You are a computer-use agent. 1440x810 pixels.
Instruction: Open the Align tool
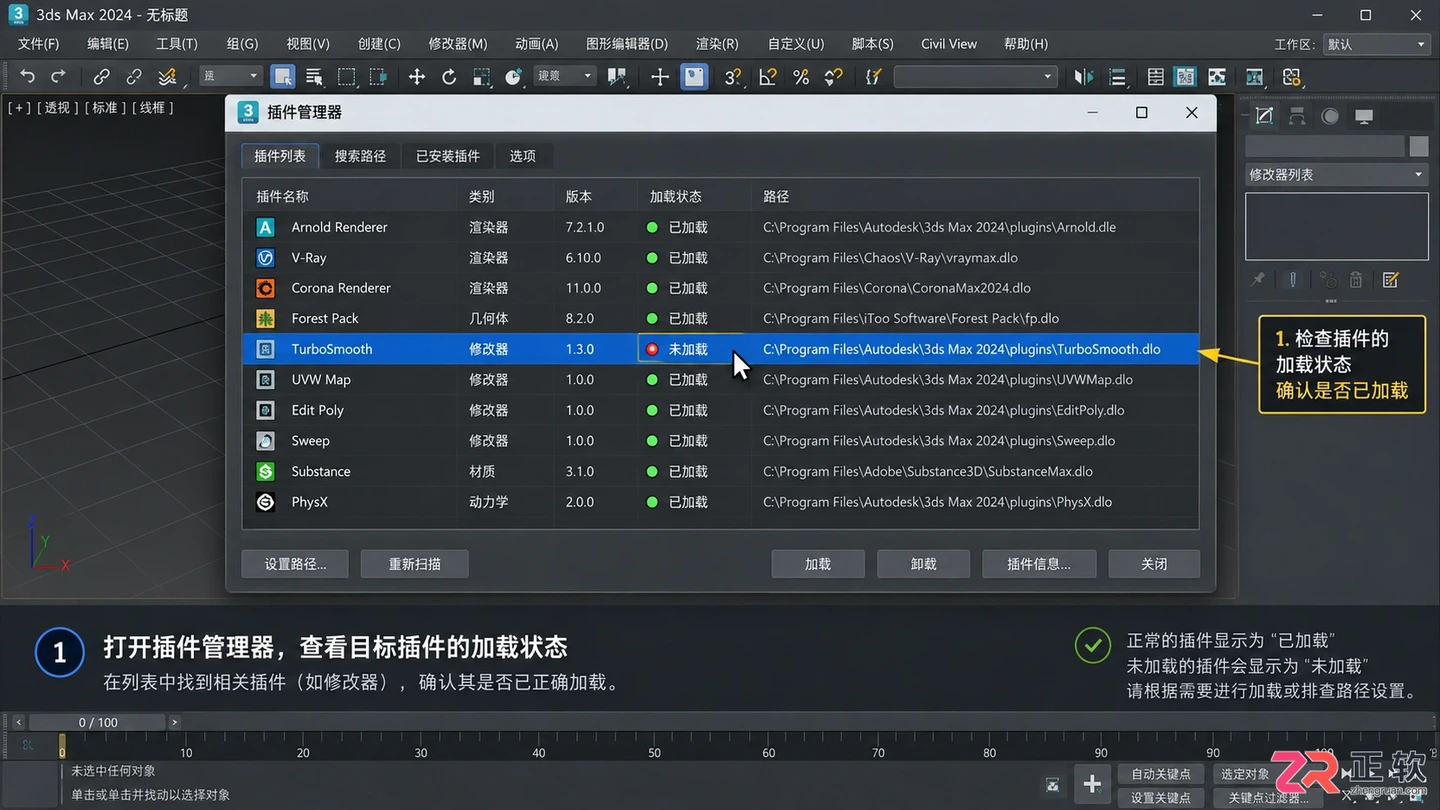(x=1117, y=77)
